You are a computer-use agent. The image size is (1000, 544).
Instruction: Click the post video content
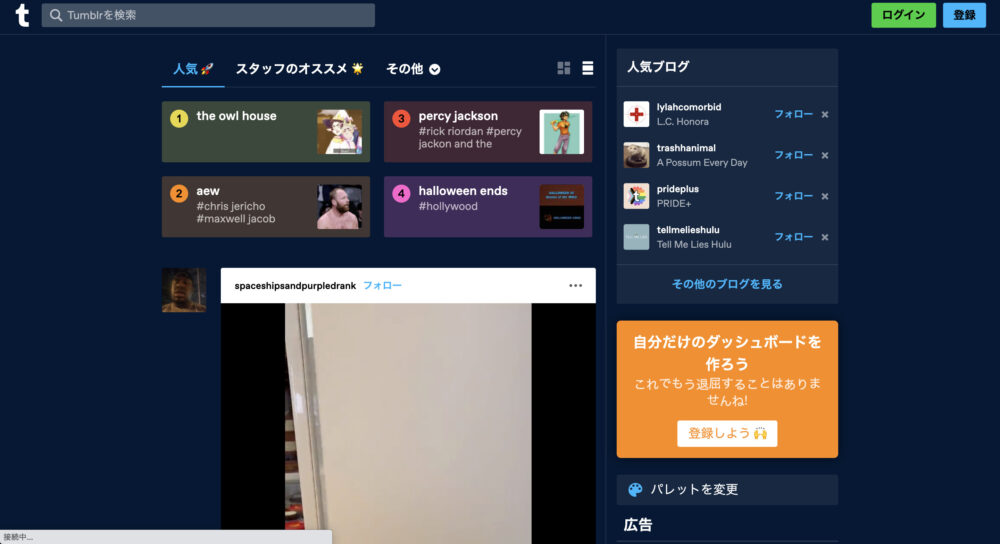coord(408,423)
